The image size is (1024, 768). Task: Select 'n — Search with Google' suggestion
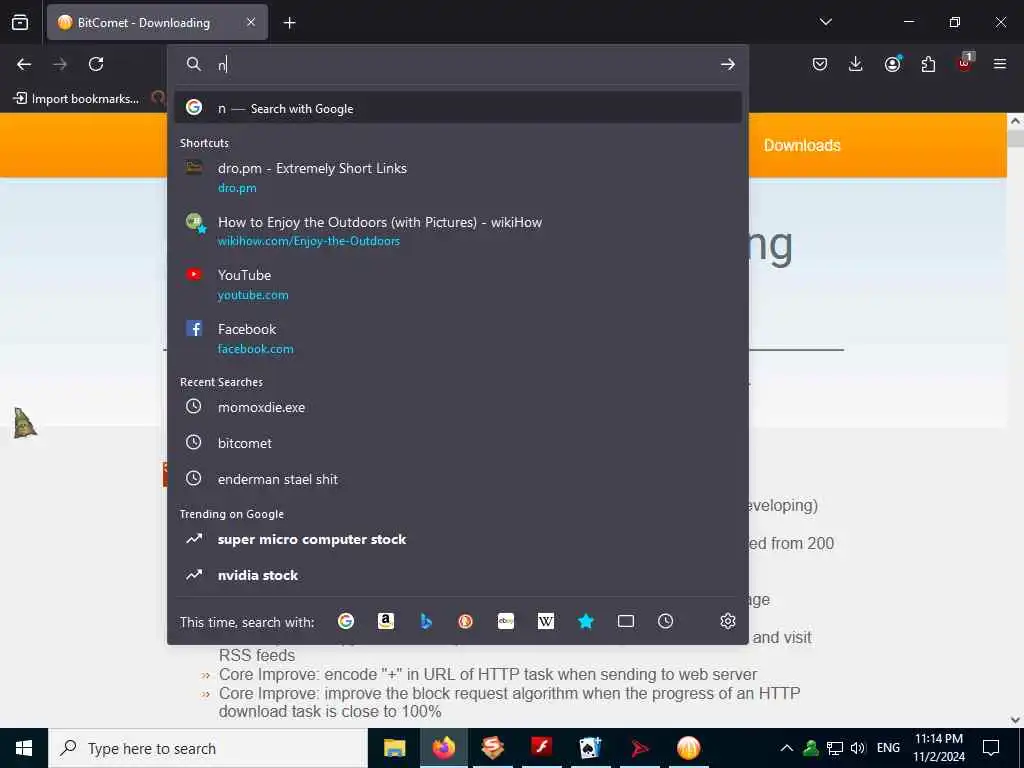pos(457,108)
